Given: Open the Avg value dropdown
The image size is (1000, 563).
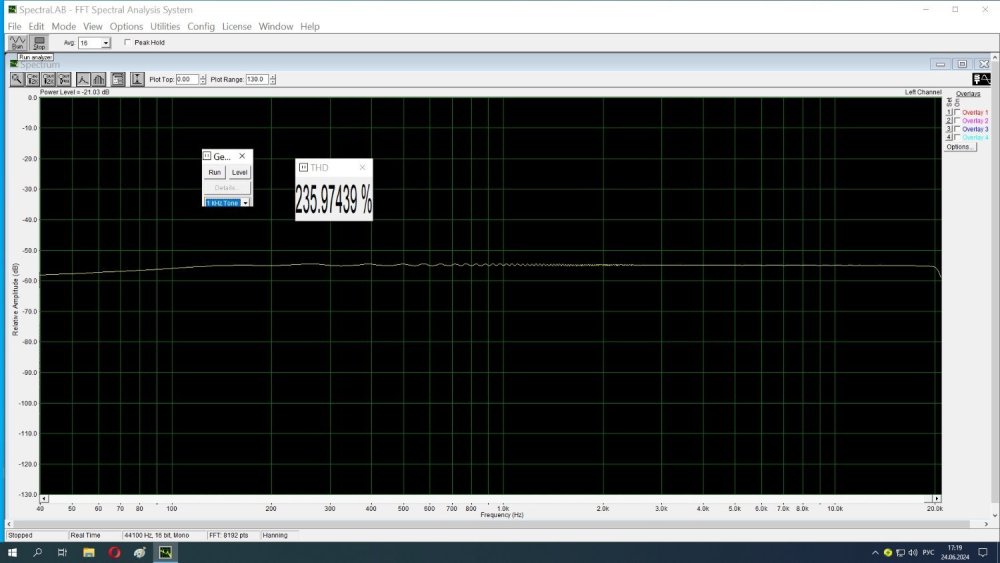Looking at the screenshot, I should point(106,43).
